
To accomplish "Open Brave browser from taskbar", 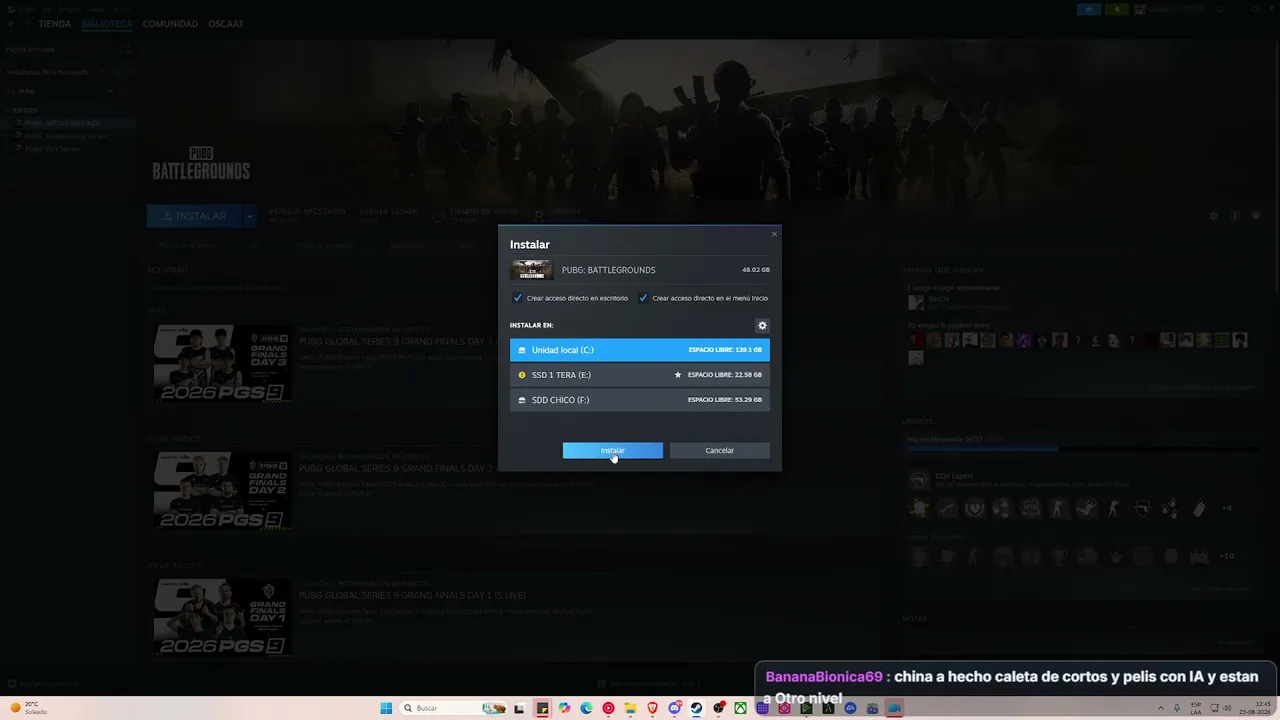I will pos(653,708).
